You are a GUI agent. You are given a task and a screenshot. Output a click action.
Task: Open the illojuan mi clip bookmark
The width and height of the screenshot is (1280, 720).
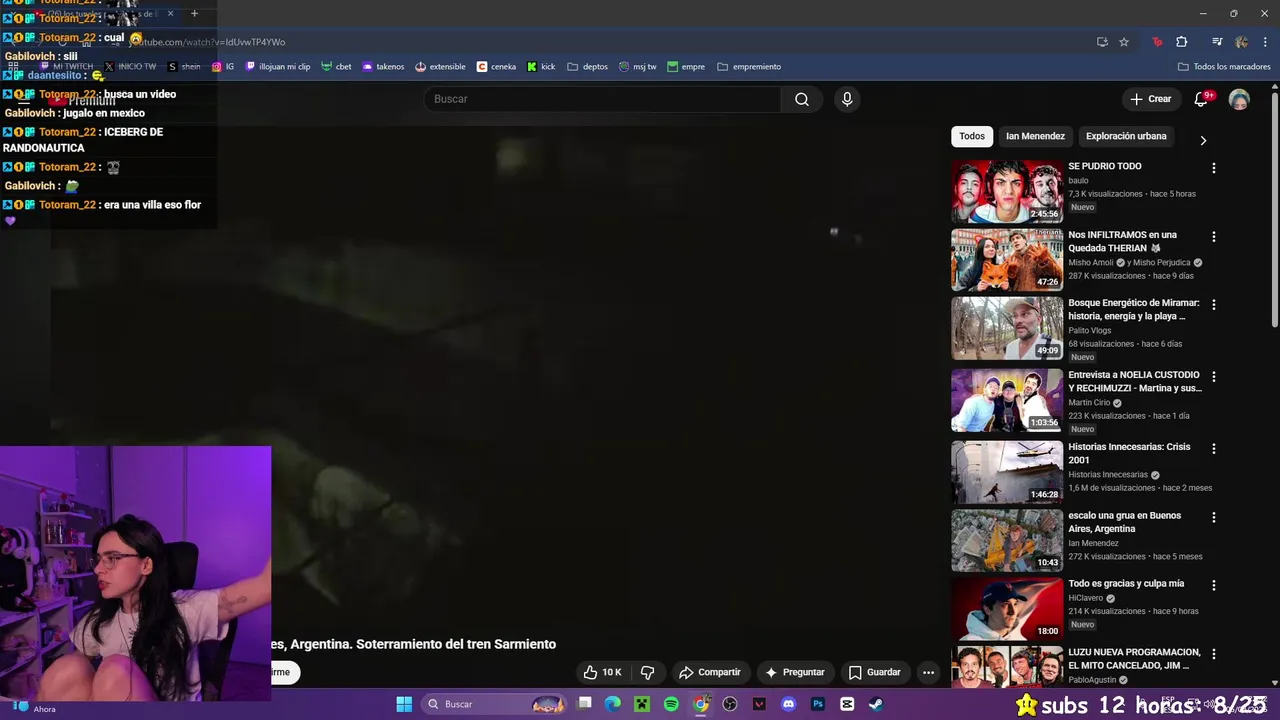pos(278,67)
